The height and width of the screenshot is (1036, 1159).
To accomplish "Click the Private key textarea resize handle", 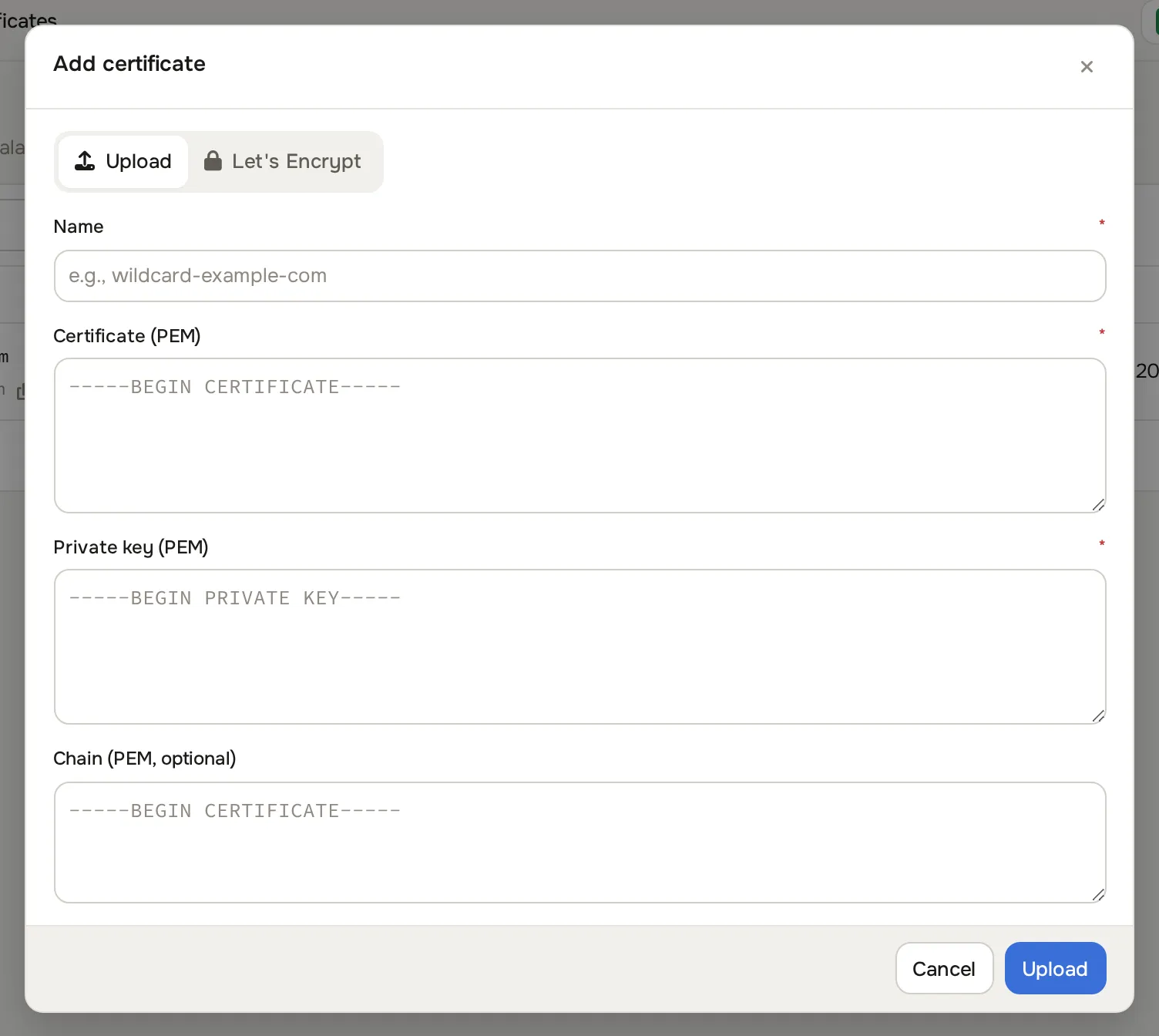I will (1098, 716).
